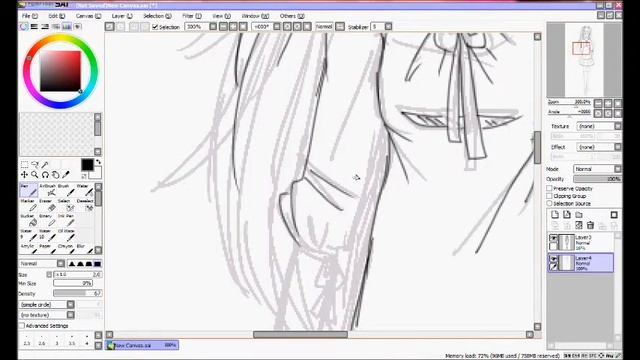
Task: Open the Stabilizer value dropdown
Action: tap(388, 27)
